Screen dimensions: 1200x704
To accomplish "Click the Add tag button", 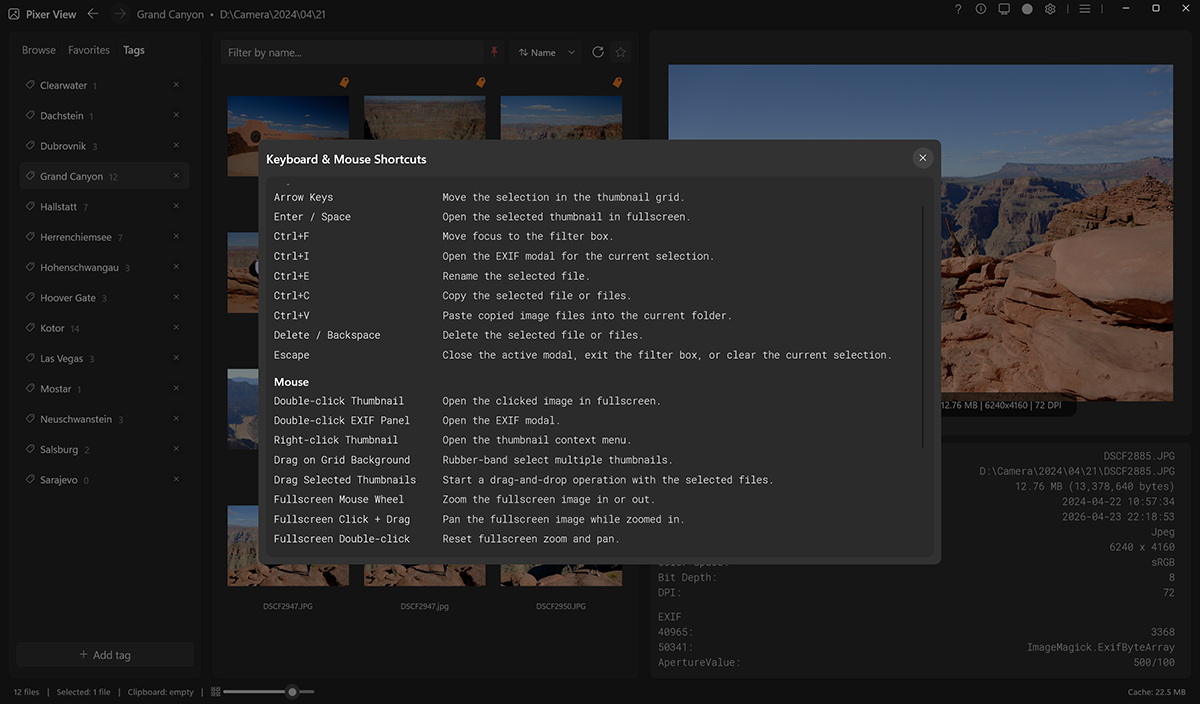I will click(x=104, y=655).
